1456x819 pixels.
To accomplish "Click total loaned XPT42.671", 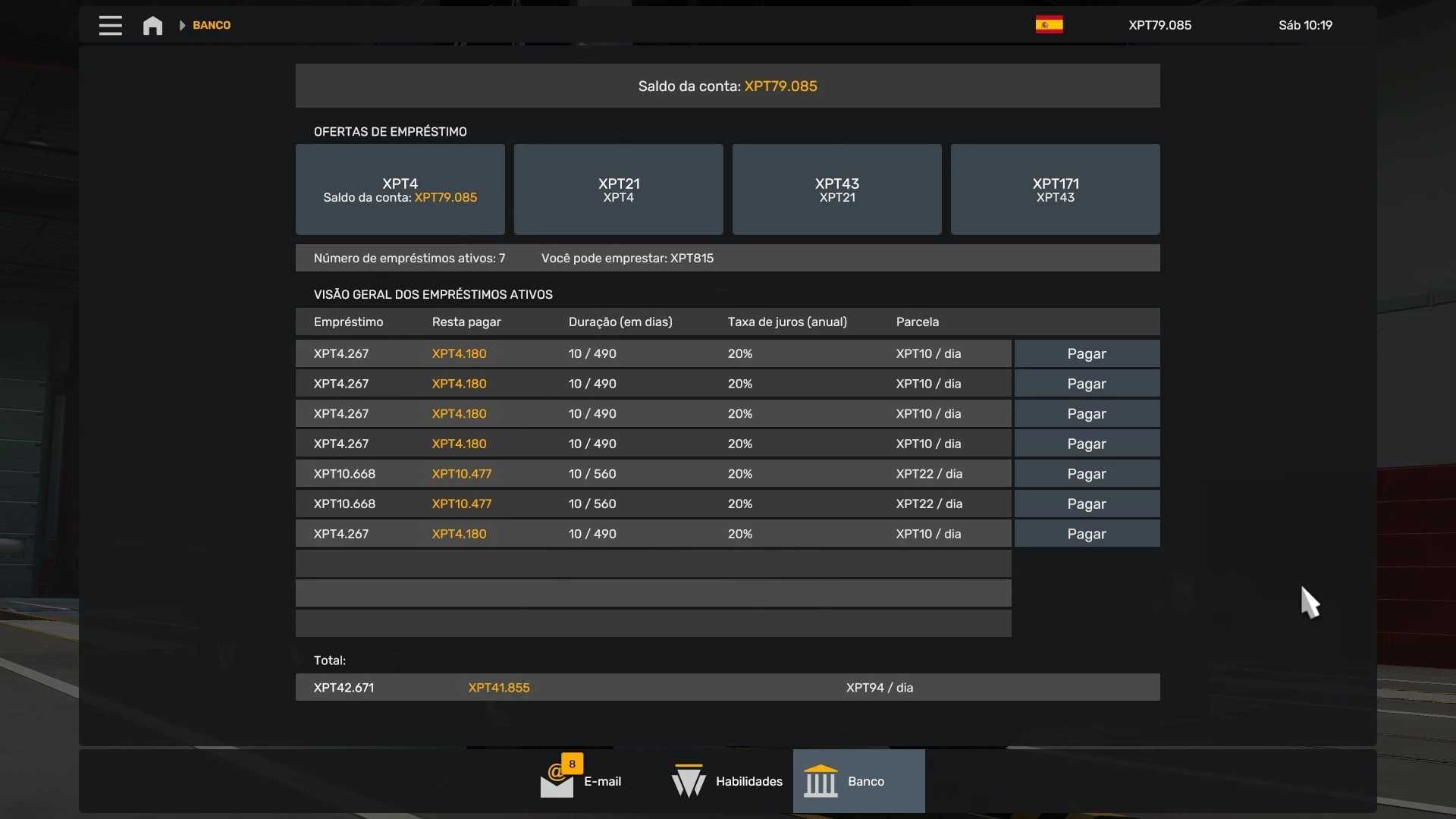I will (344, 688).
